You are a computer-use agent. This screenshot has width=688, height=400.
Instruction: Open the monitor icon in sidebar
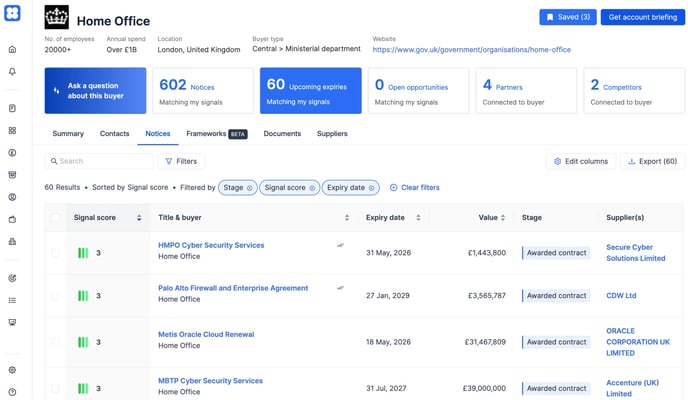[12, 322]
